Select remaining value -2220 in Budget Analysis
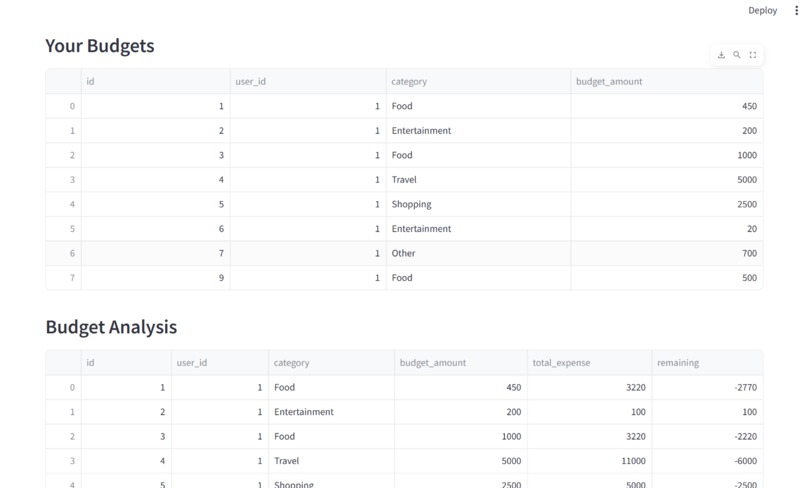 coord(707,436)
